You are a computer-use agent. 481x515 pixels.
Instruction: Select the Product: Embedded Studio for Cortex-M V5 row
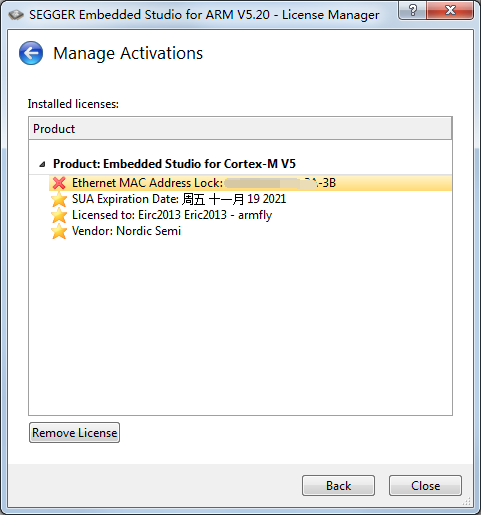coord(240,164)
